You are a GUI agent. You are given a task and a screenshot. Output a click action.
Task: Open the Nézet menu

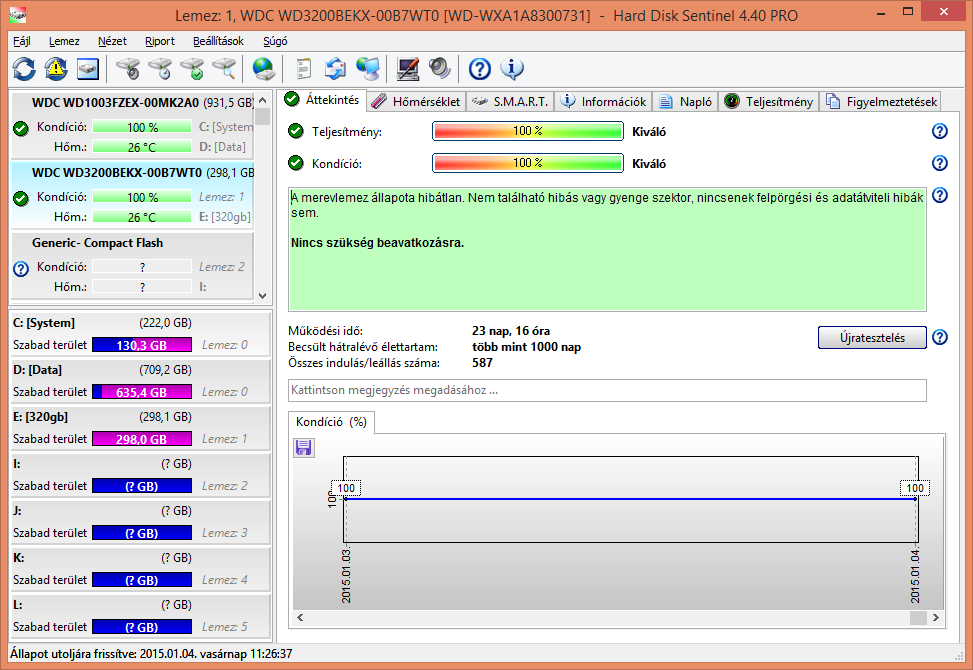pyautogui.click(x=112, y=41)
